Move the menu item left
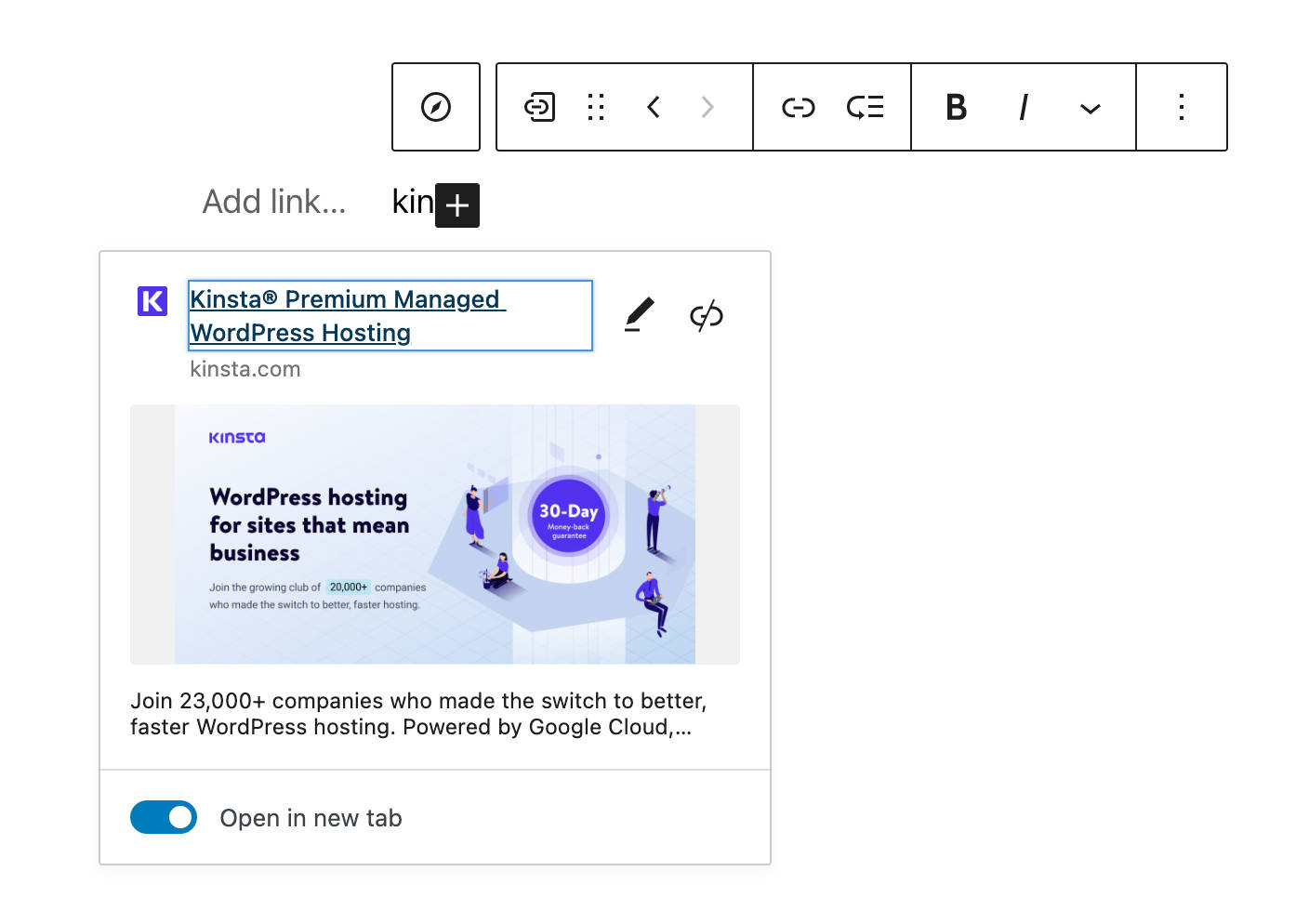 tap(654, 107)
